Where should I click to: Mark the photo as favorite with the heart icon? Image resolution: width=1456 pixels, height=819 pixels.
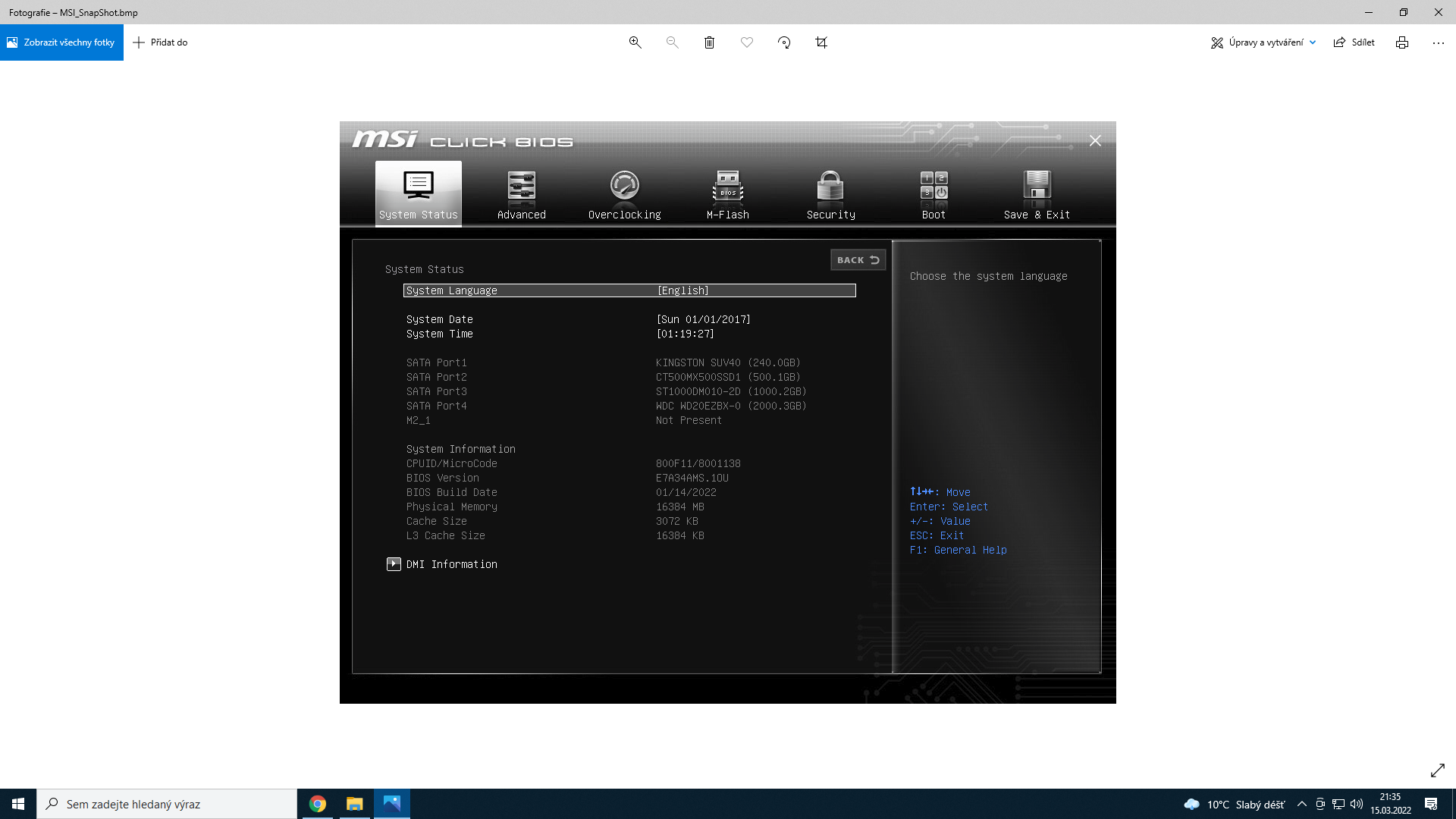746,42
